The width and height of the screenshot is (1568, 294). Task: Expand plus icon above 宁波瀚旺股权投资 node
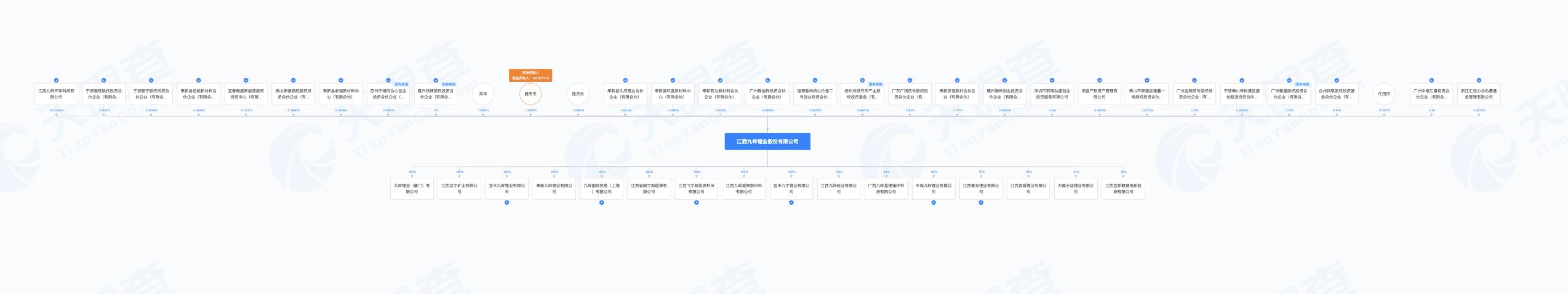click(103, 80)
